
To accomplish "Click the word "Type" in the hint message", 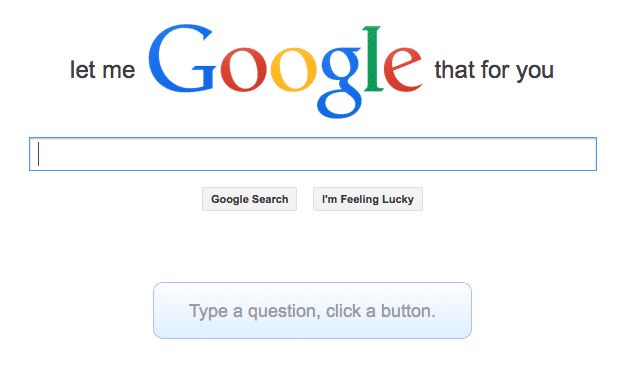I will 208,312.
